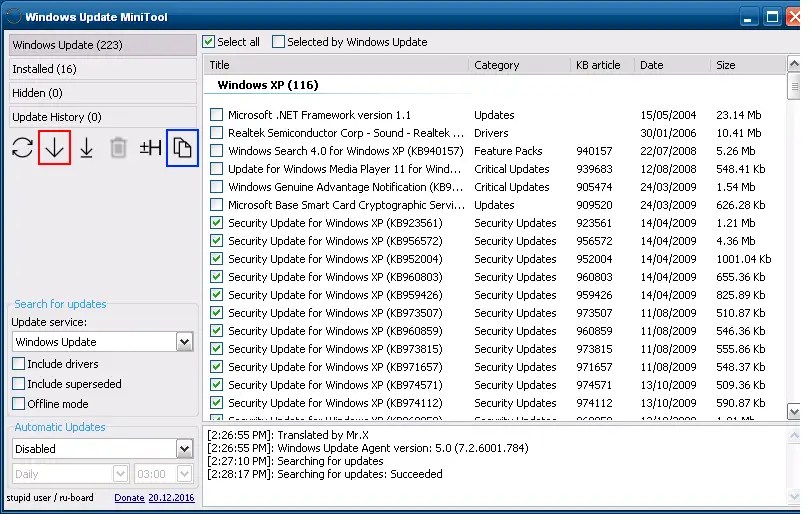Click the Windows XP (116) group header

(268, 85)
